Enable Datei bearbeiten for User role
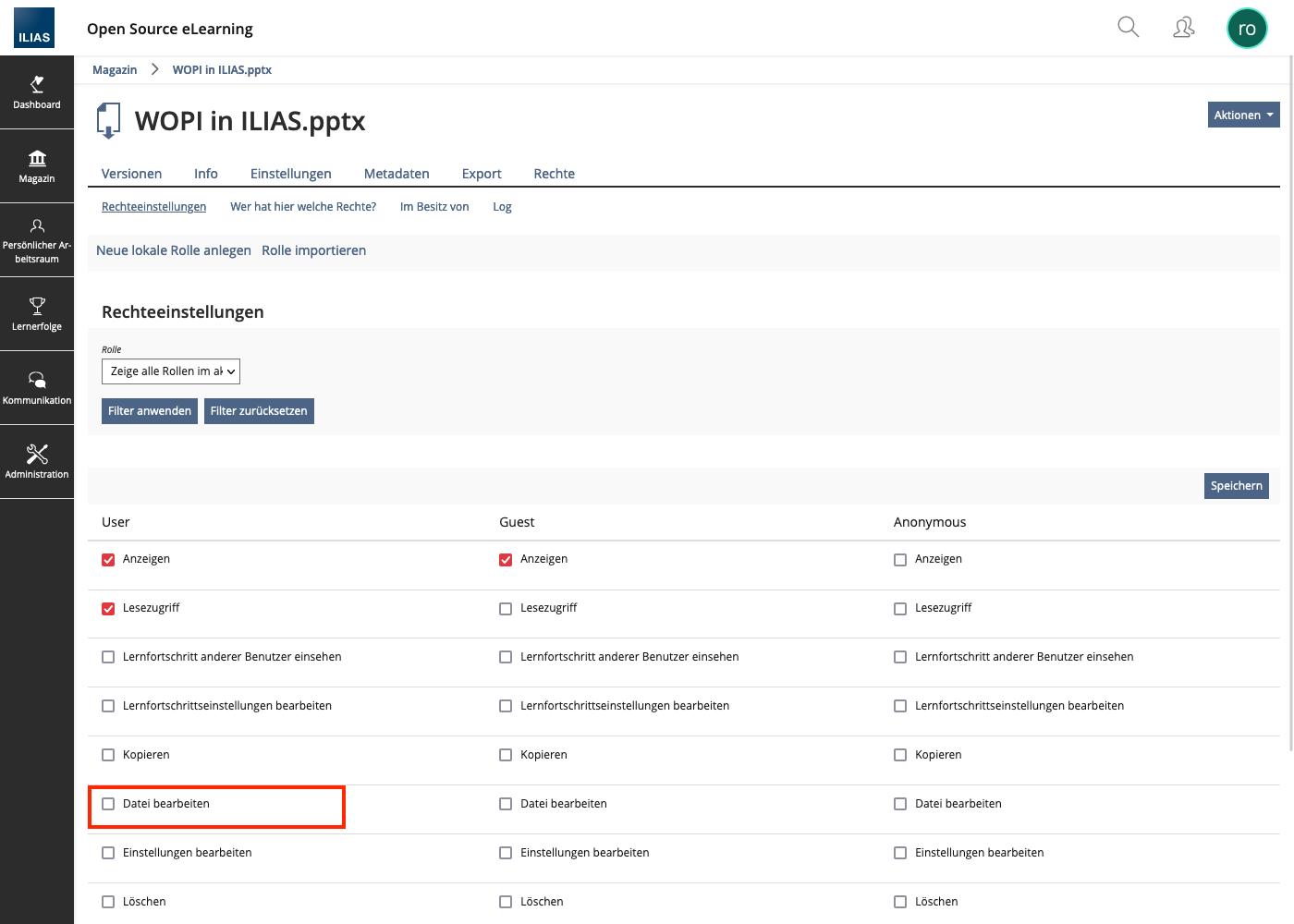Screen dimensions: 1294x924 (x=108, y=804)
